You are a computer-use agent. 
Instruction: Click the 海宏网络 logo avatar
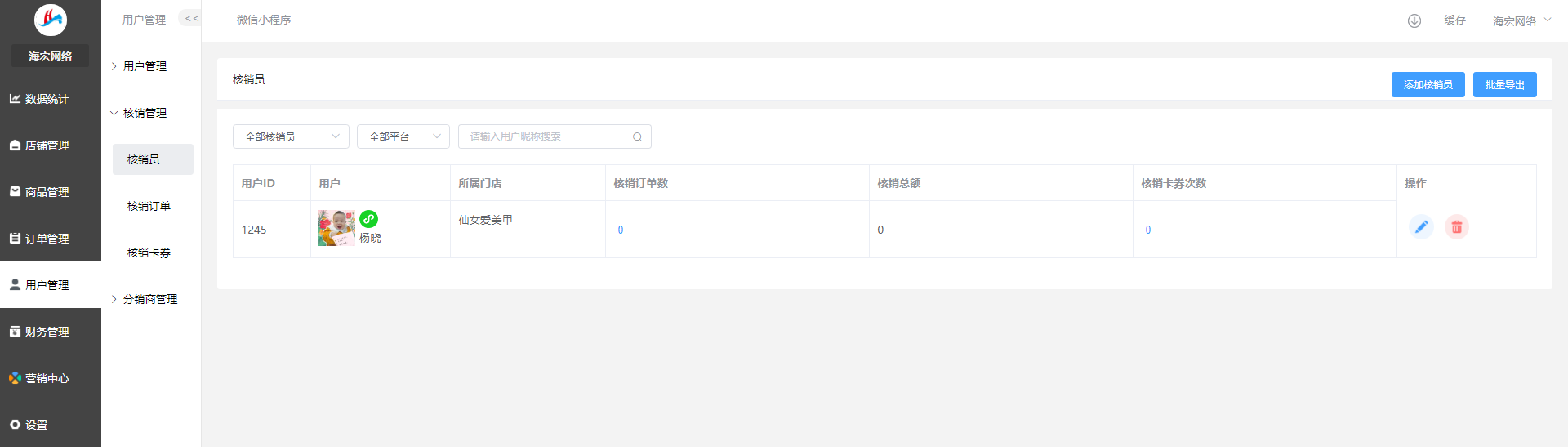click(x=51, y=20)
